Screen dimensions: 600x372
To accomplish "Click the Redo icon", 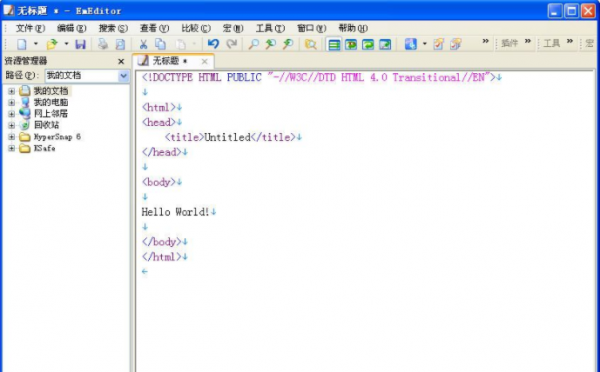I will (x=232, y=44).
